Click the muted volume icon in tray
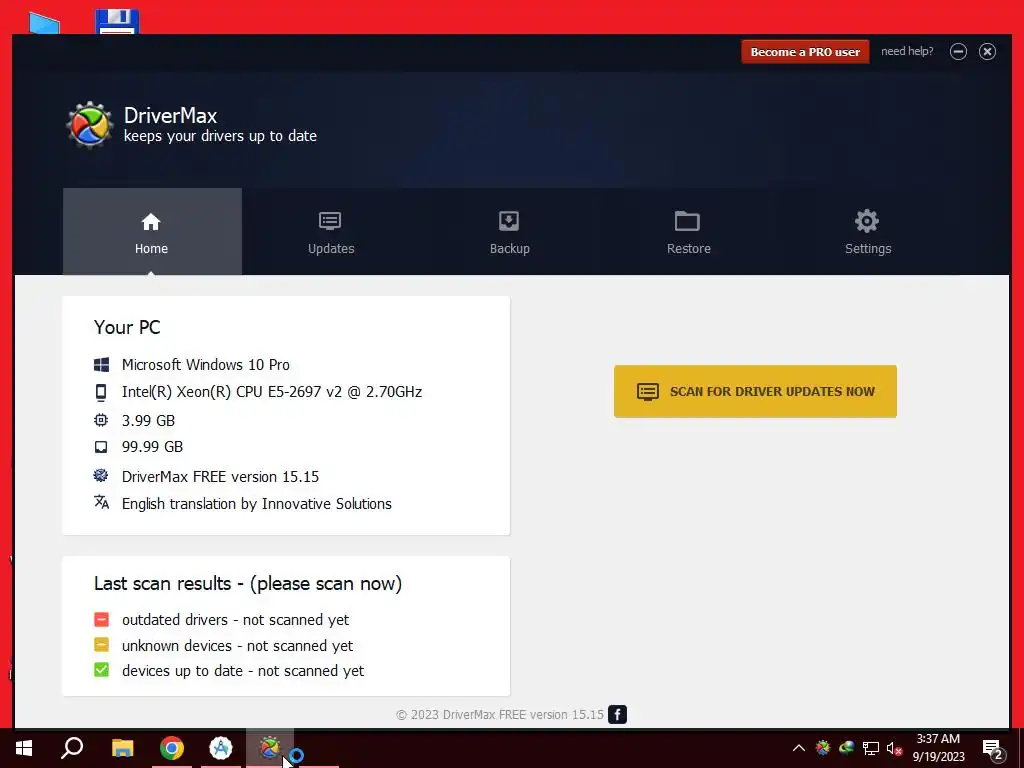The height and width of the screenshot is (768, 1024). [x=895, y=748]
